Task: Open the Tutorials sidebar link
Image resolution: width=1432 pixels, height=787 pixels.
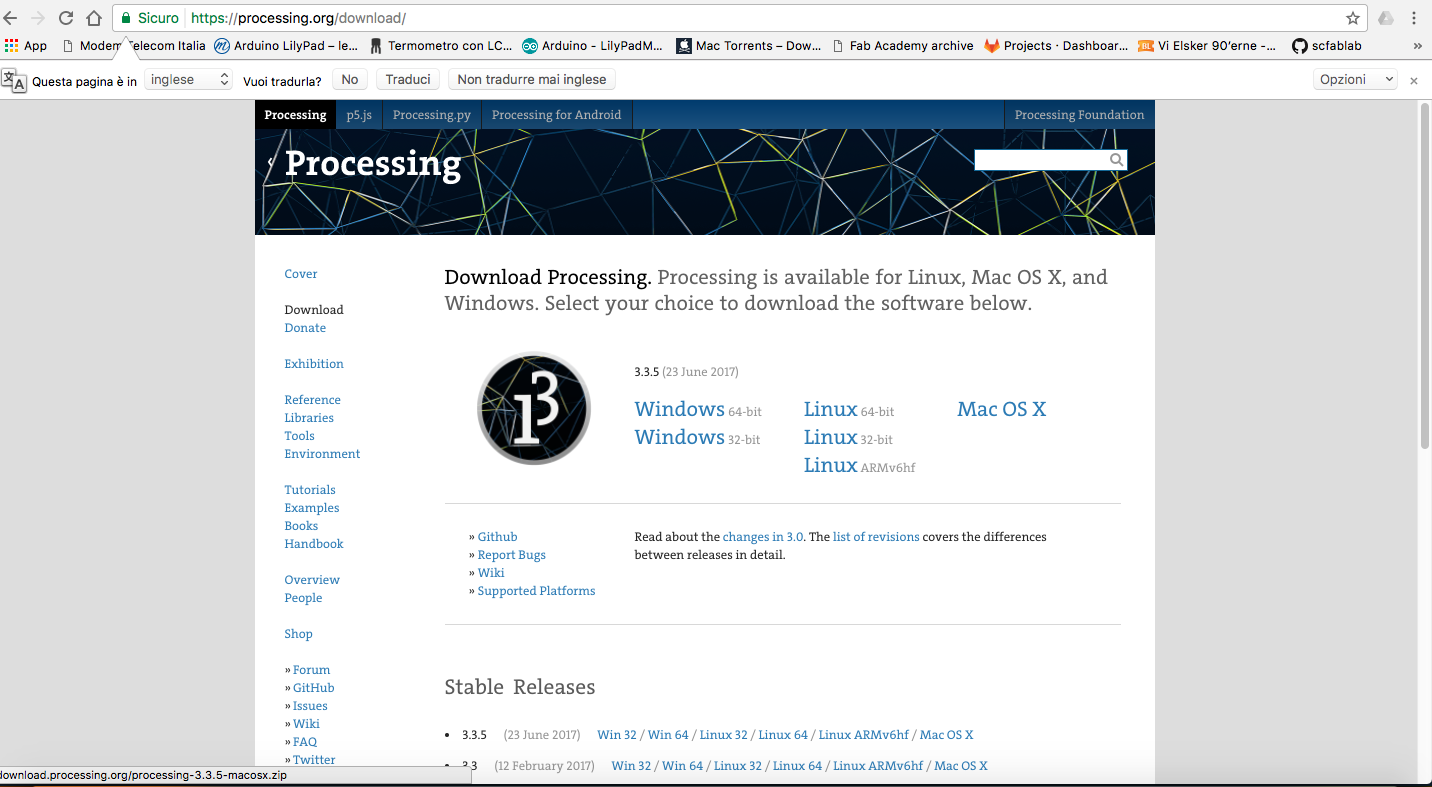Action: pyautogui.click(x=310, y=490)
